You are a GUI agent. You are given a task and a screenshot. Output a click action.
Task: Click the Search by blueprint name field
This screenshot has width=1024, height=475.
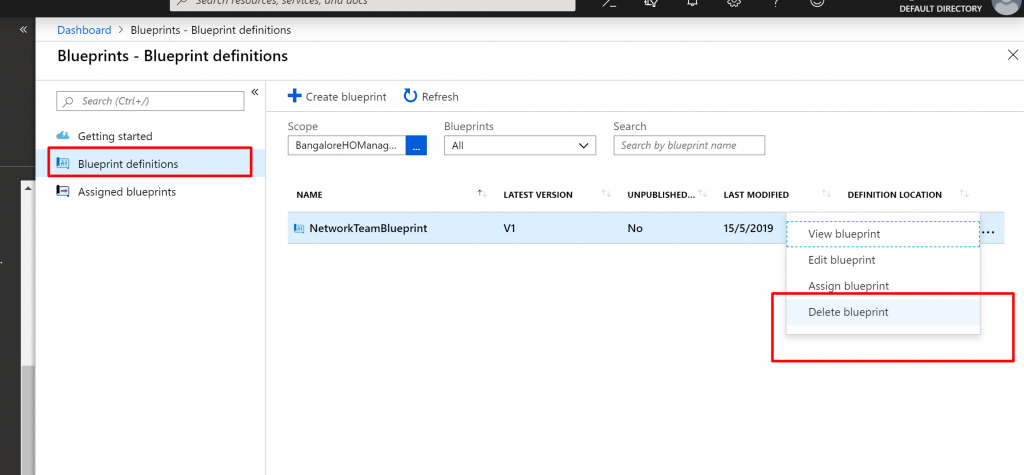[689, 146]
